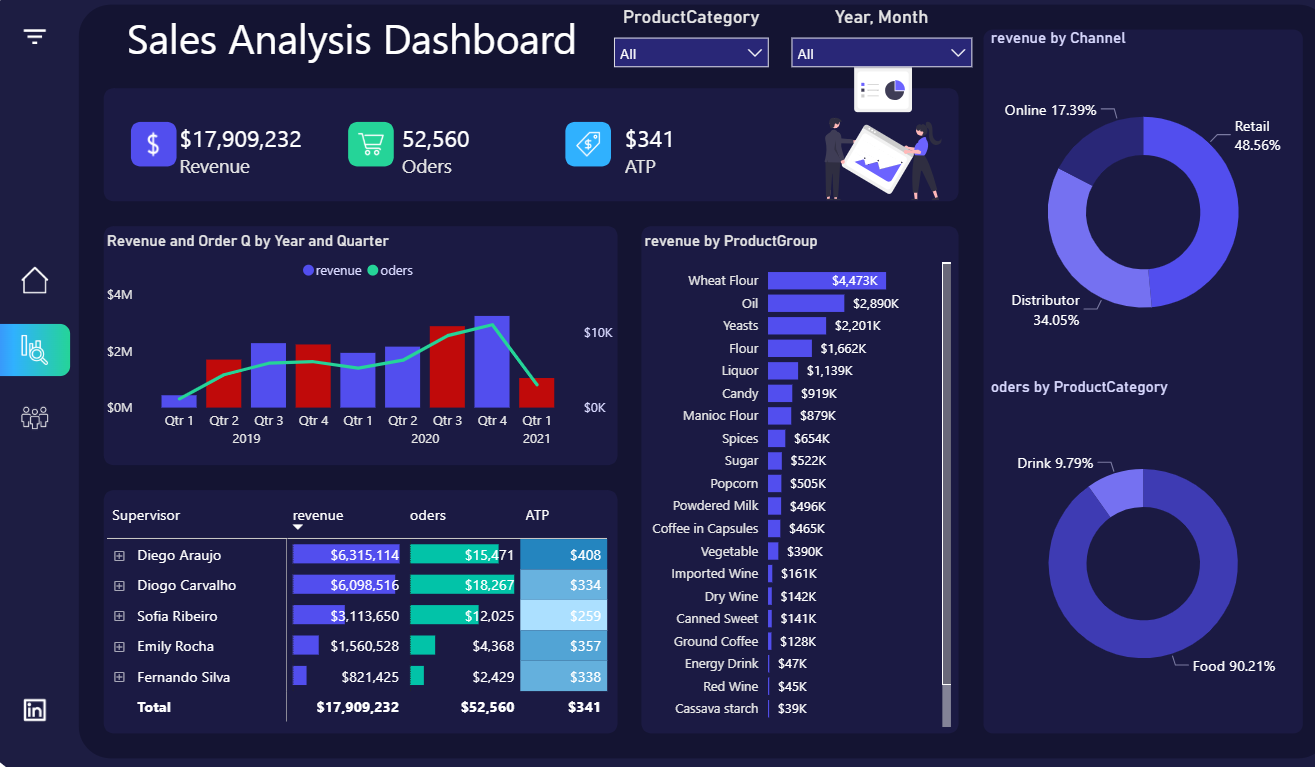Open the ProductCategory dropdown
The image size is (1315, 767).
691,53
